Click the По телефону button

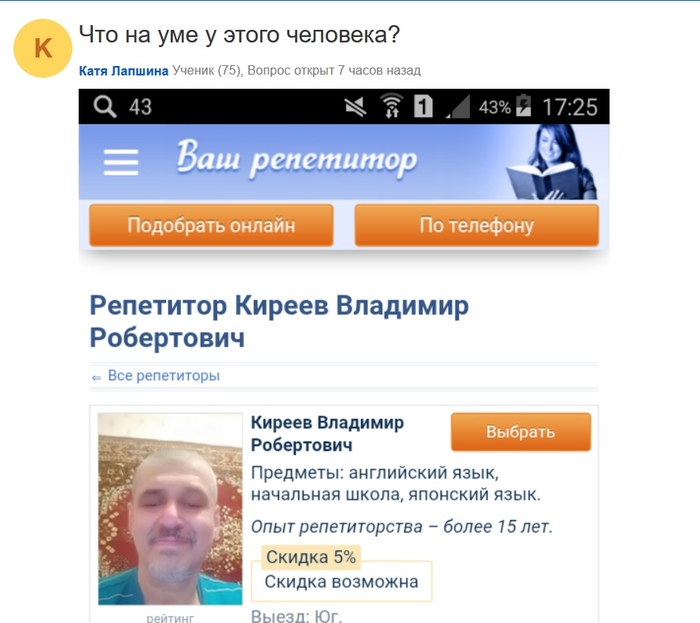pyautogui.click(x=476, y=225)
